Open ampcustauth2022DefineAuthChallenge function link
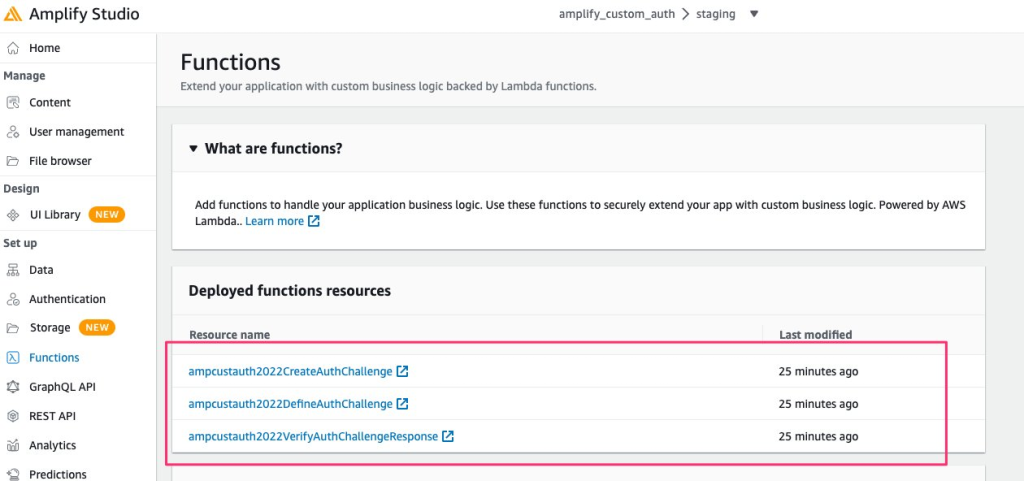Screen dimensions: 1024x481 click(291, 404)
